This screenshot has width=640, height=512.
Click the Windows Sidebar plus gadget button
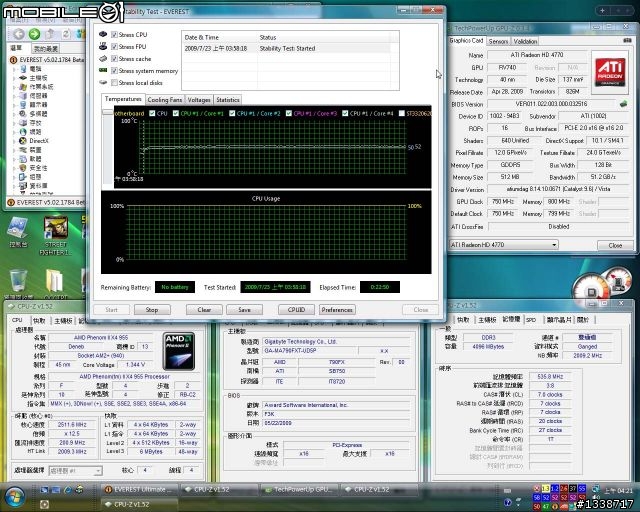click(x=602, y=11)
